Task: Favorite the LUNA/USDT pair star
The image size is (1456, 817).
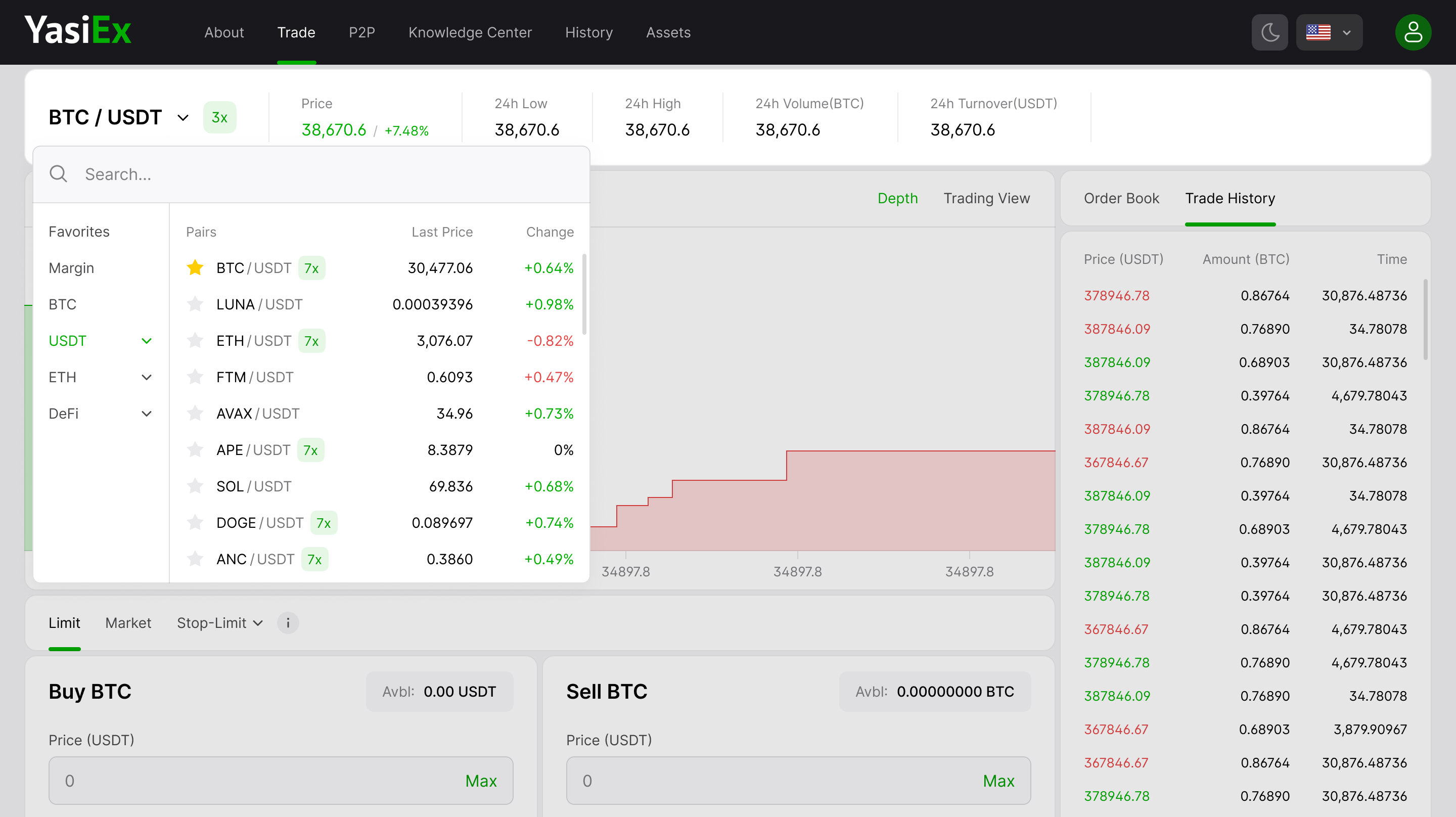Action: pyautogui.click(x=195, y=304)
